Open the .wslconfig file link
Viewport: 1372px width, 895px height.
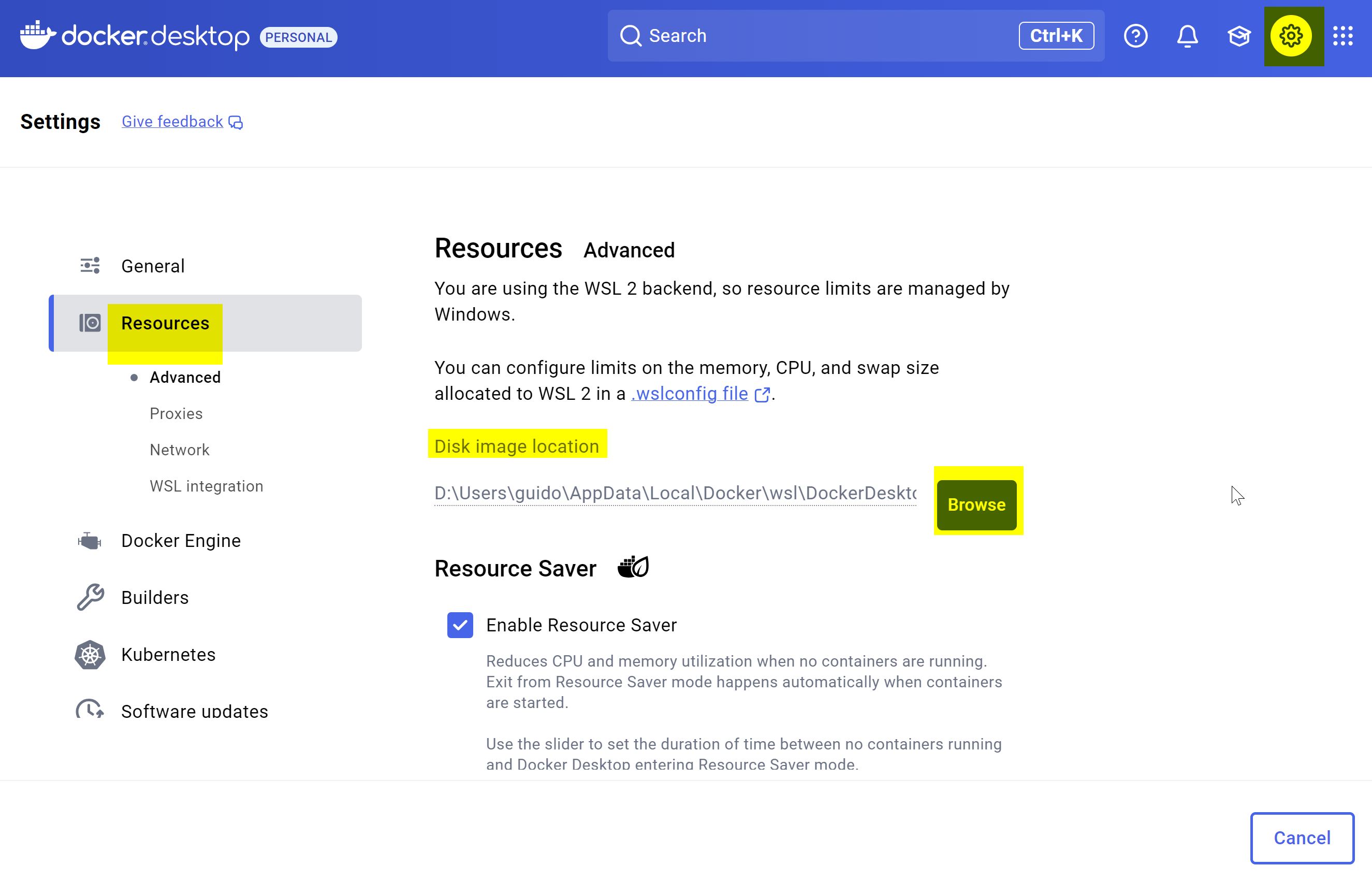(690, 394)
